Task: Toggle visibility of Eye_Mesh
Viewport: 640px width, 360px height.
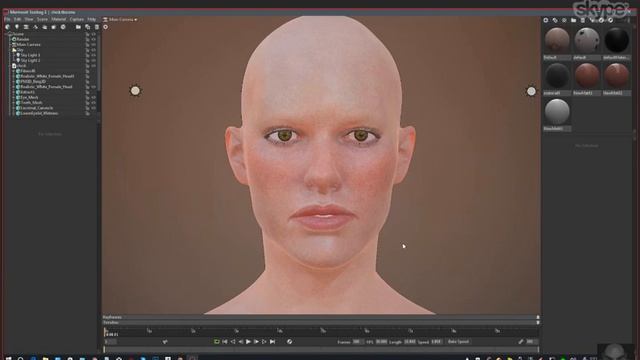Action: pos(93,97)
